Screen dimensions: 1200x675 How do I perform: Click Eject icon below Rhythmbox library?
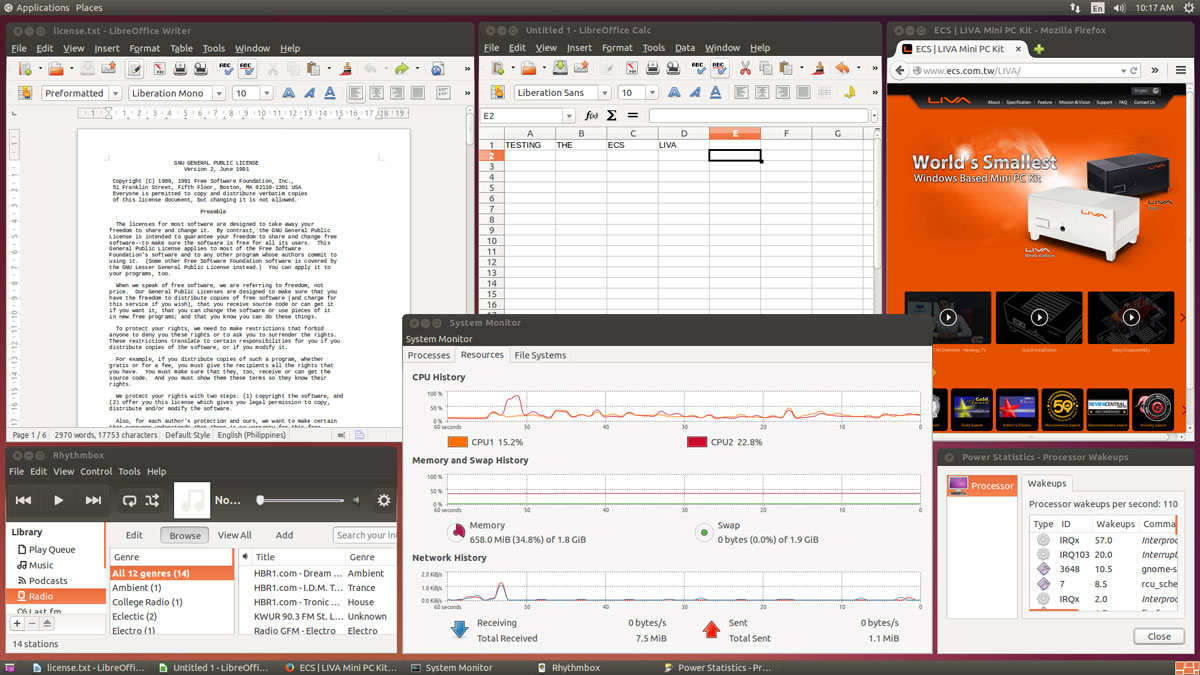point(46,623)
